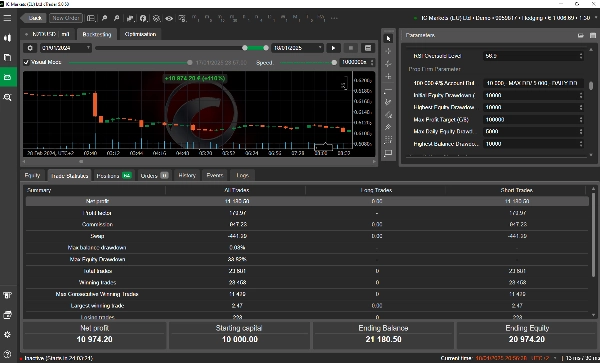Click the Visual Mode progress slider handle
The width and height of the screenshot is (600, 363).
coord(189,62)
